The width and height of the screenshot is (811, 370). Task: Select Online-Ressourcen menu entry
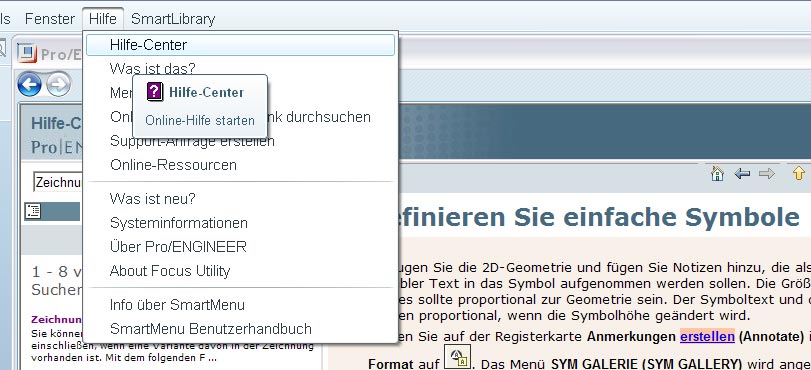click(x=241, y=165)
